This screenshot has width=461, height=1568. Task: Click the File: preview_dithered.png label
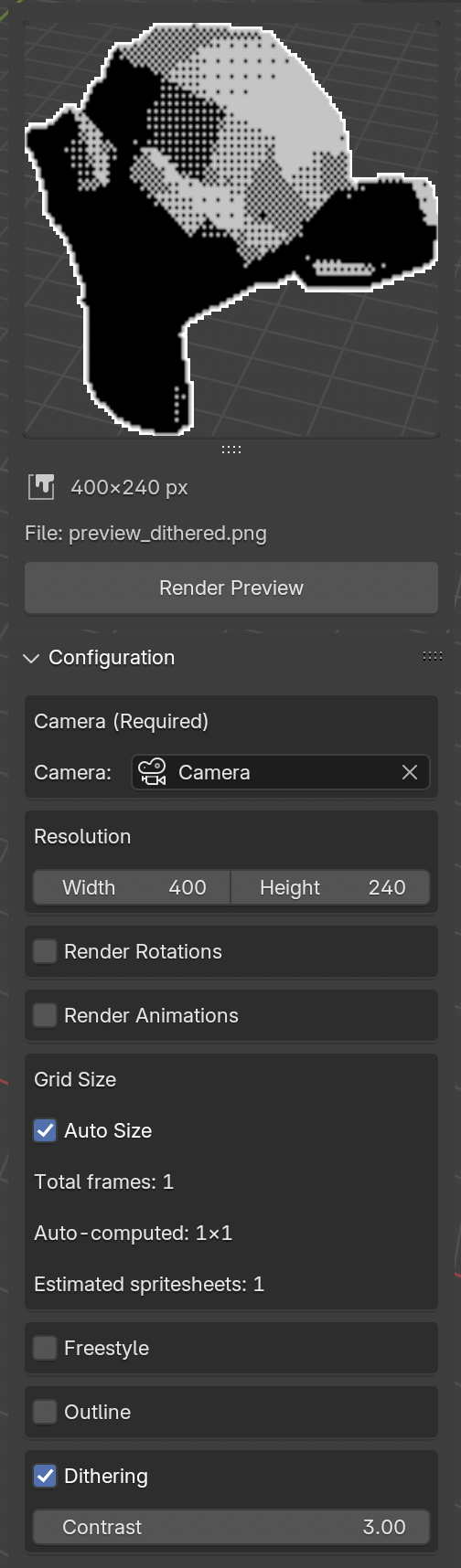tap(146, 534)
